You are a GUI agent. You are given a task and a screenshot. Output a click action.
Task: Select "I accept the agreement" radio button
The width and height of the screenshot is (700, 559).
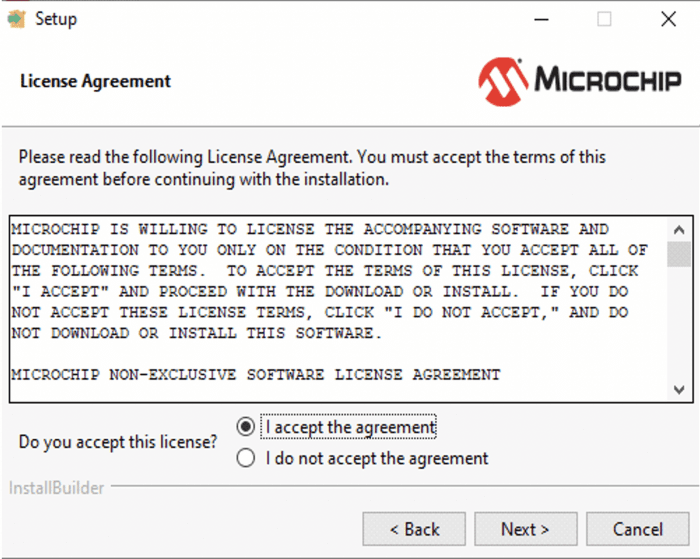(245, 427)
